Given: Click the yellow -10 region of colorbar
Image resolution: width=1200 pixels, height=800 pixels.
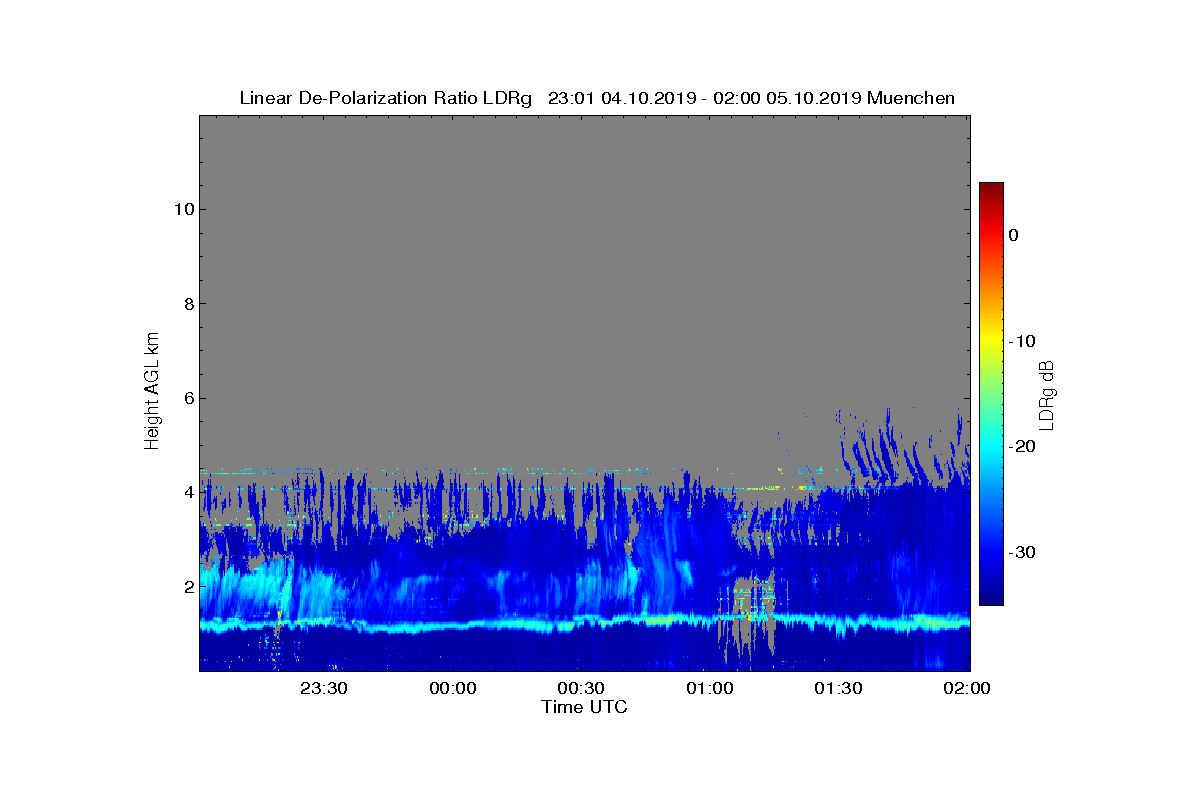Looking at the screenshot, I should pyautogui.click(x=991, y=341).
